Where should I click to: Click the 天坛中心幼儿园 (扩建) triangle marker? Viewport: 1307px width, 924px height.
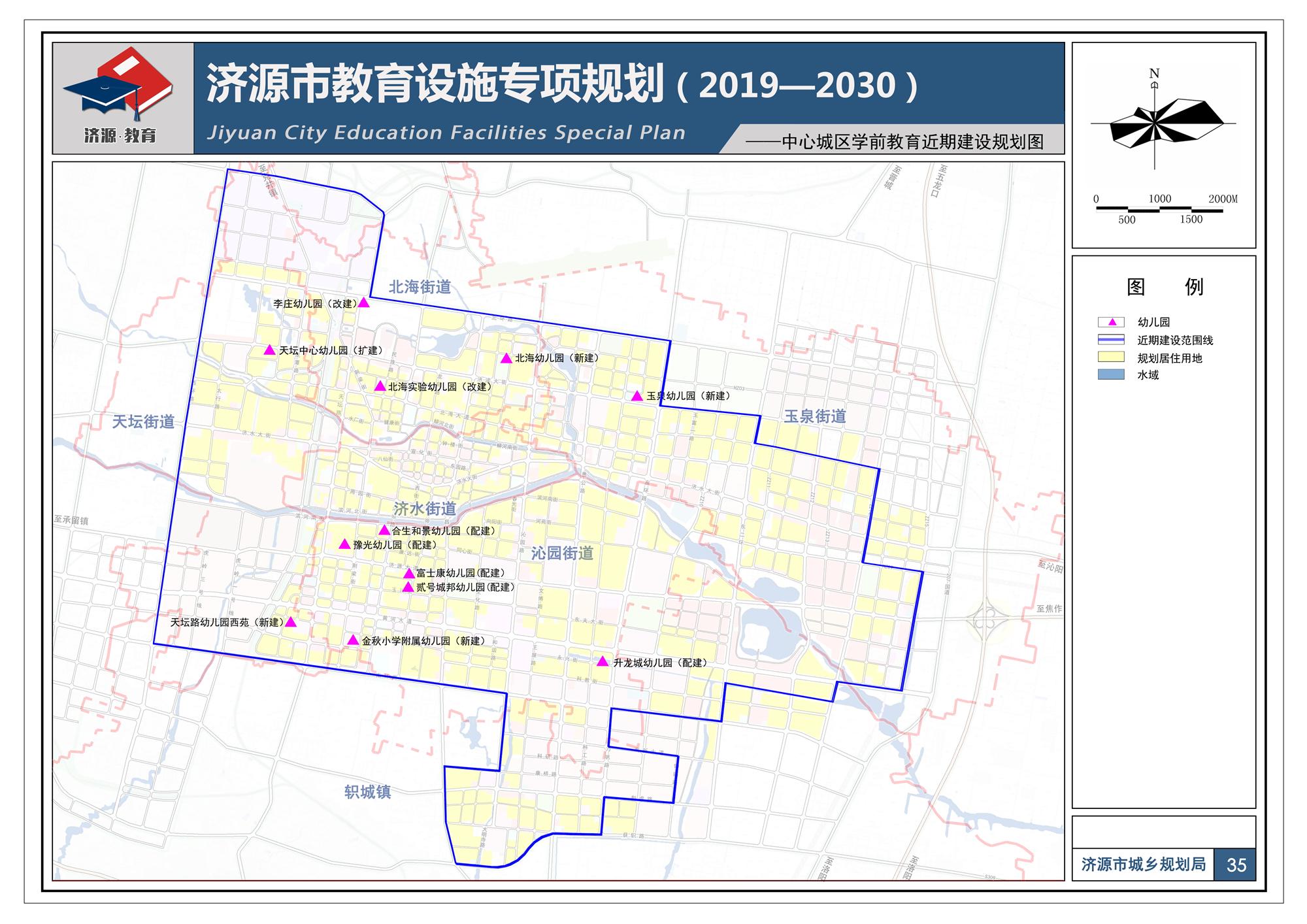point(269,350)
